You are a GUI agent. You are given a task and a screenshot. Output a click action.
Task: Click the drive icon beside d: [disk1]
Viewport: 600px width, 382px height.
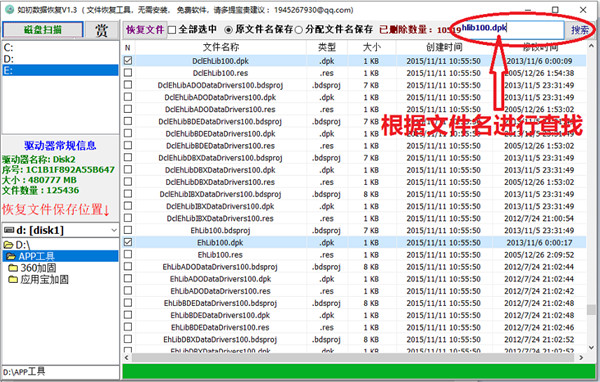[x=9, y=230]
